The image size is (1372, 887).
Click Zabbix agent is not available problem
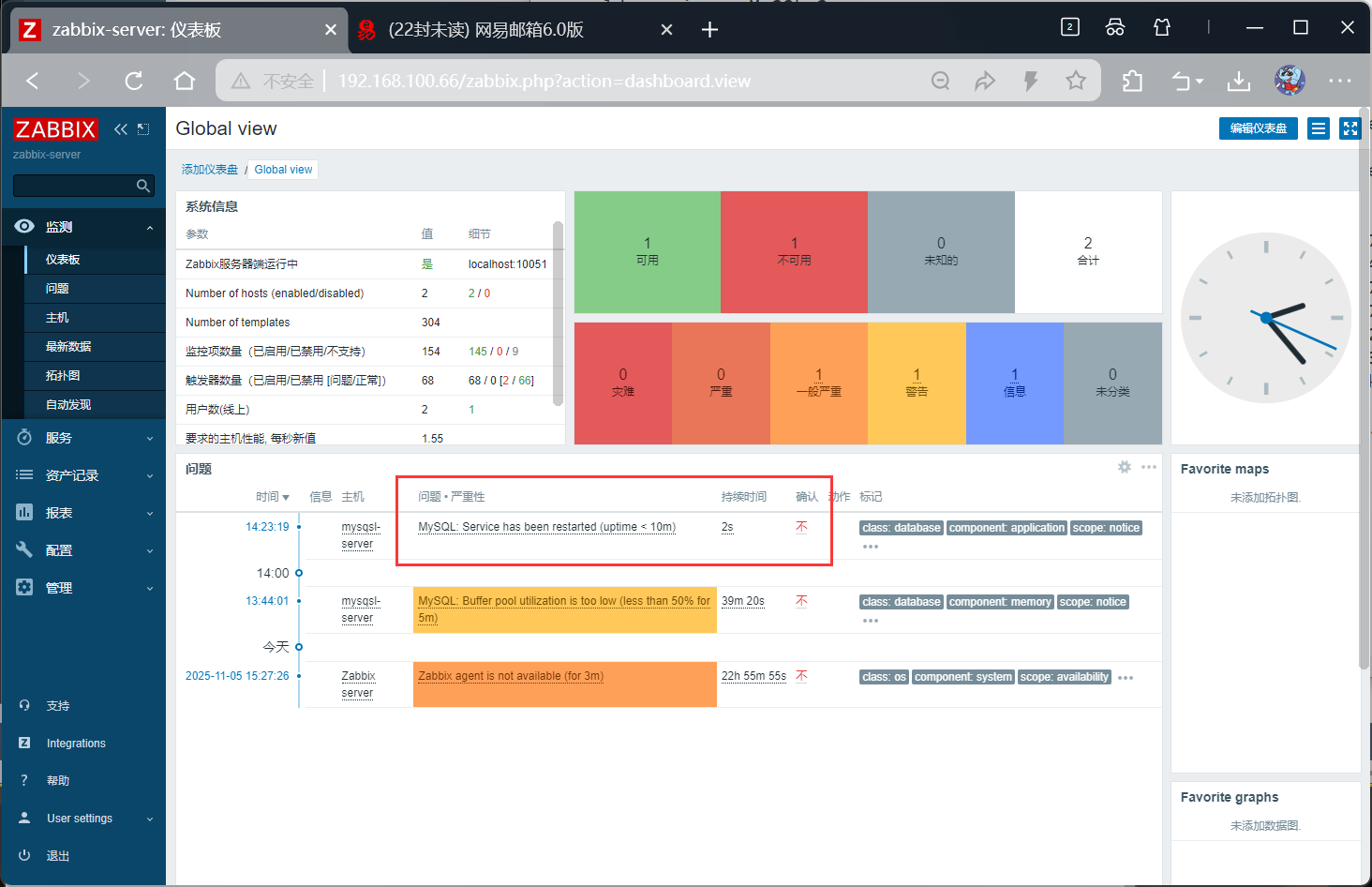point(511,676)
